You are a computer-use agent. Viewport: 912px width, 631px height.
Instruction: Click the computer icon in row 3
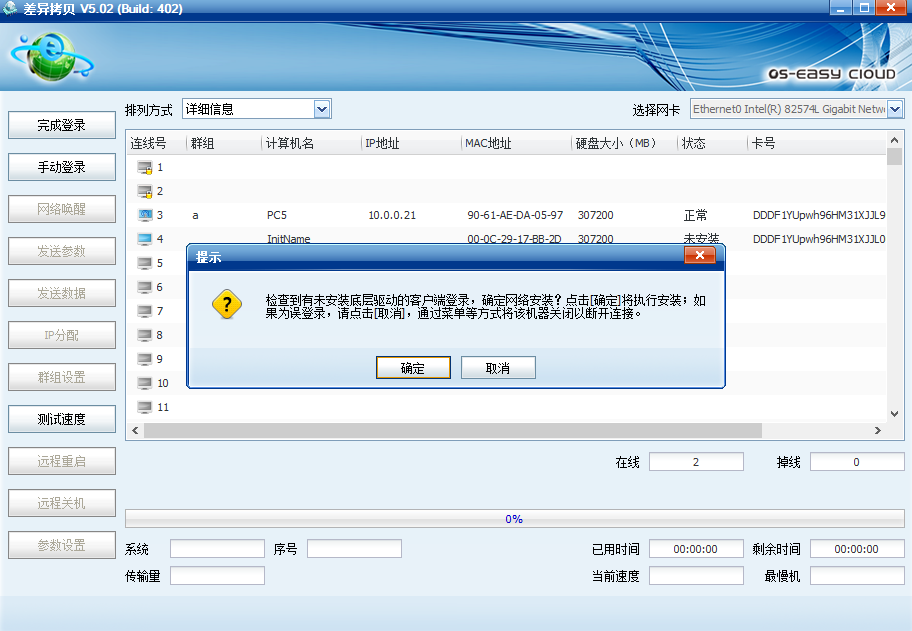144,215
